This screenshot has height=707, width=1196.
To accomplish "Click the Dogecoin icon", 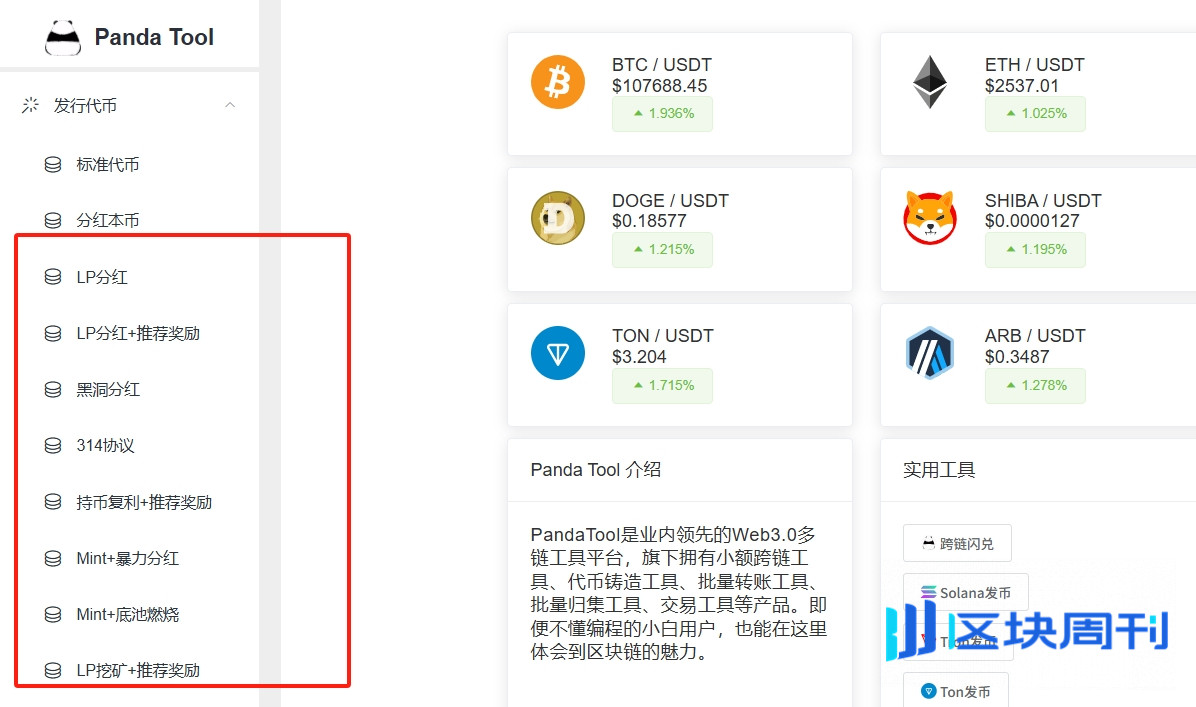I will [x=558, y=217].
